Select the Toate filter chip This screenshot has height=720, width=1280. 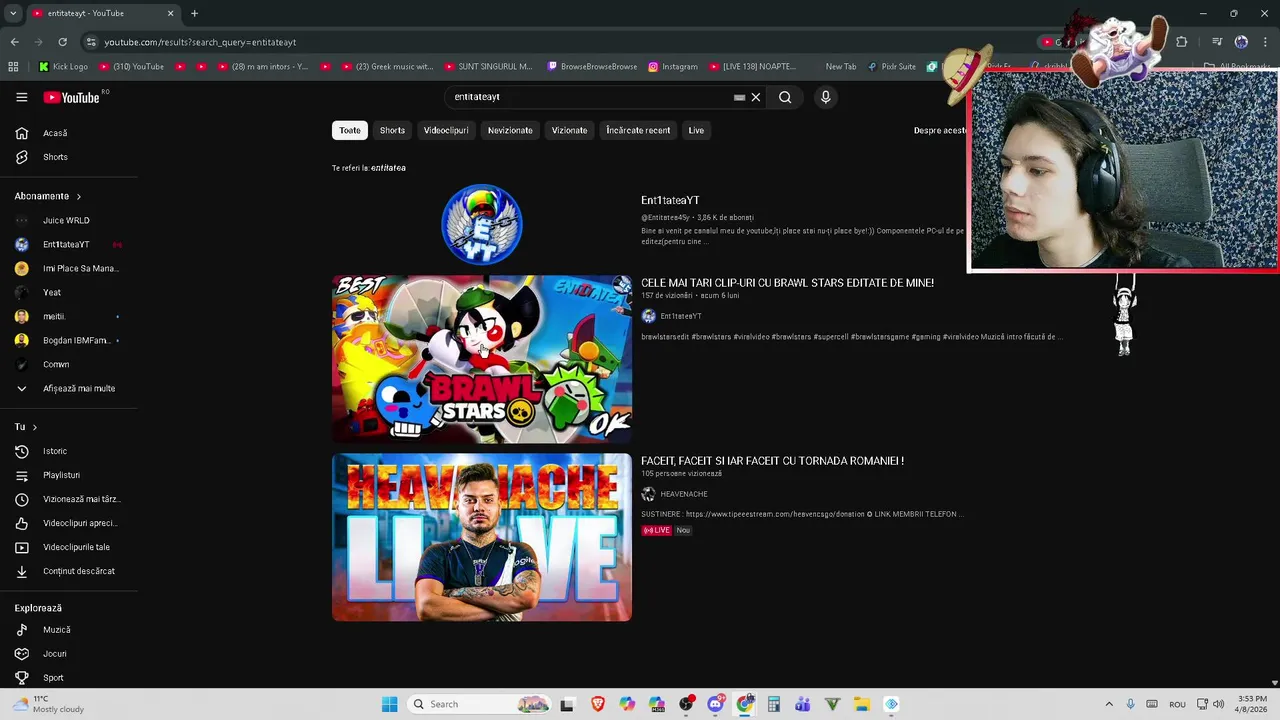tap(350, 130)
